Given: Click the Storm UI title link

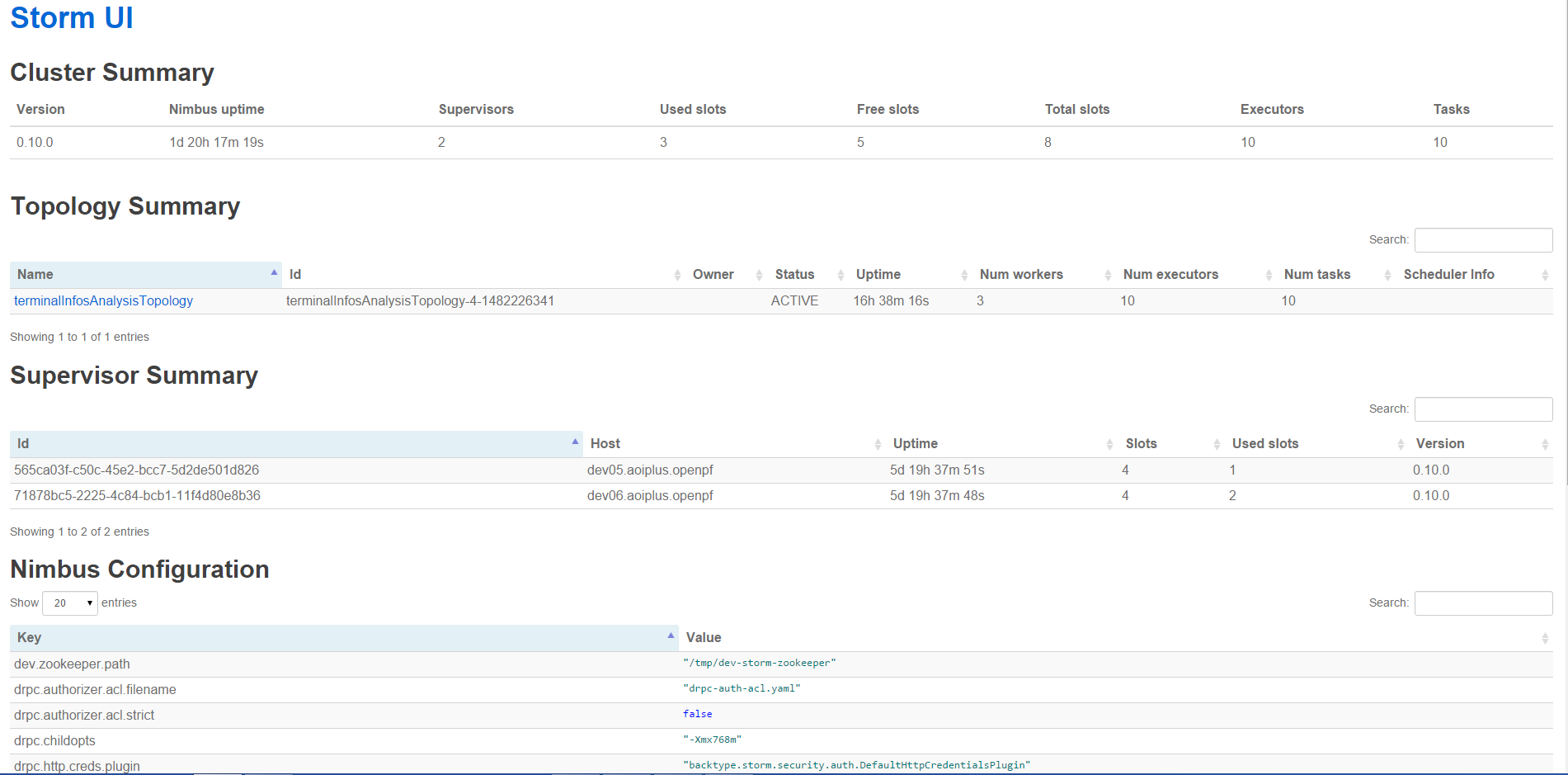Looking at the screenshot, I should (x=72, y=18).
